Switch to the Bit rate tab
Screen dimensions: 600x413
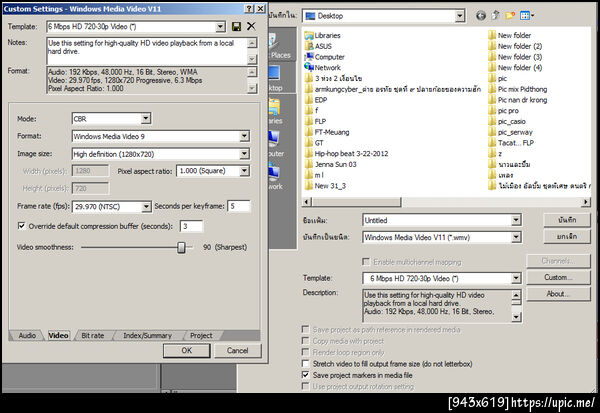point(93,335)
